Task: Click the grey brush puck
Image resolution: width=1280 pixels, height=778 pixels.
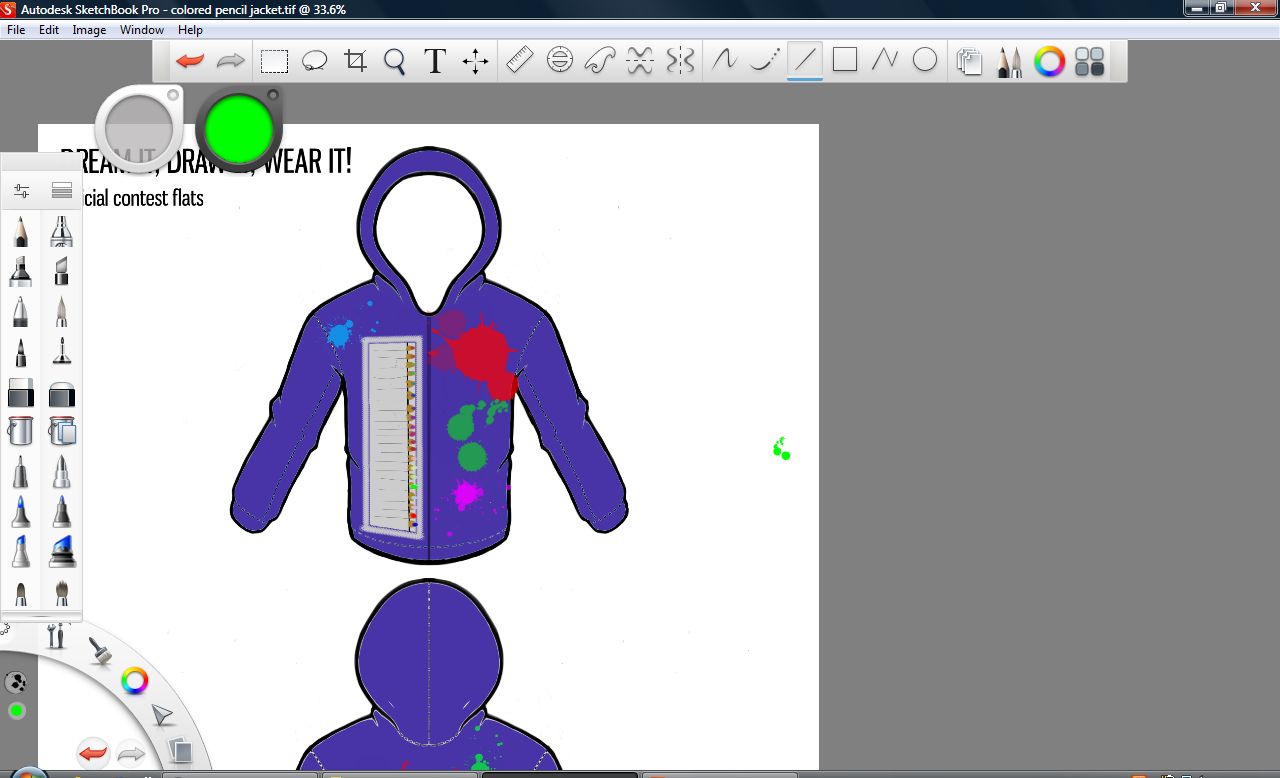Action: pos(139,128)
